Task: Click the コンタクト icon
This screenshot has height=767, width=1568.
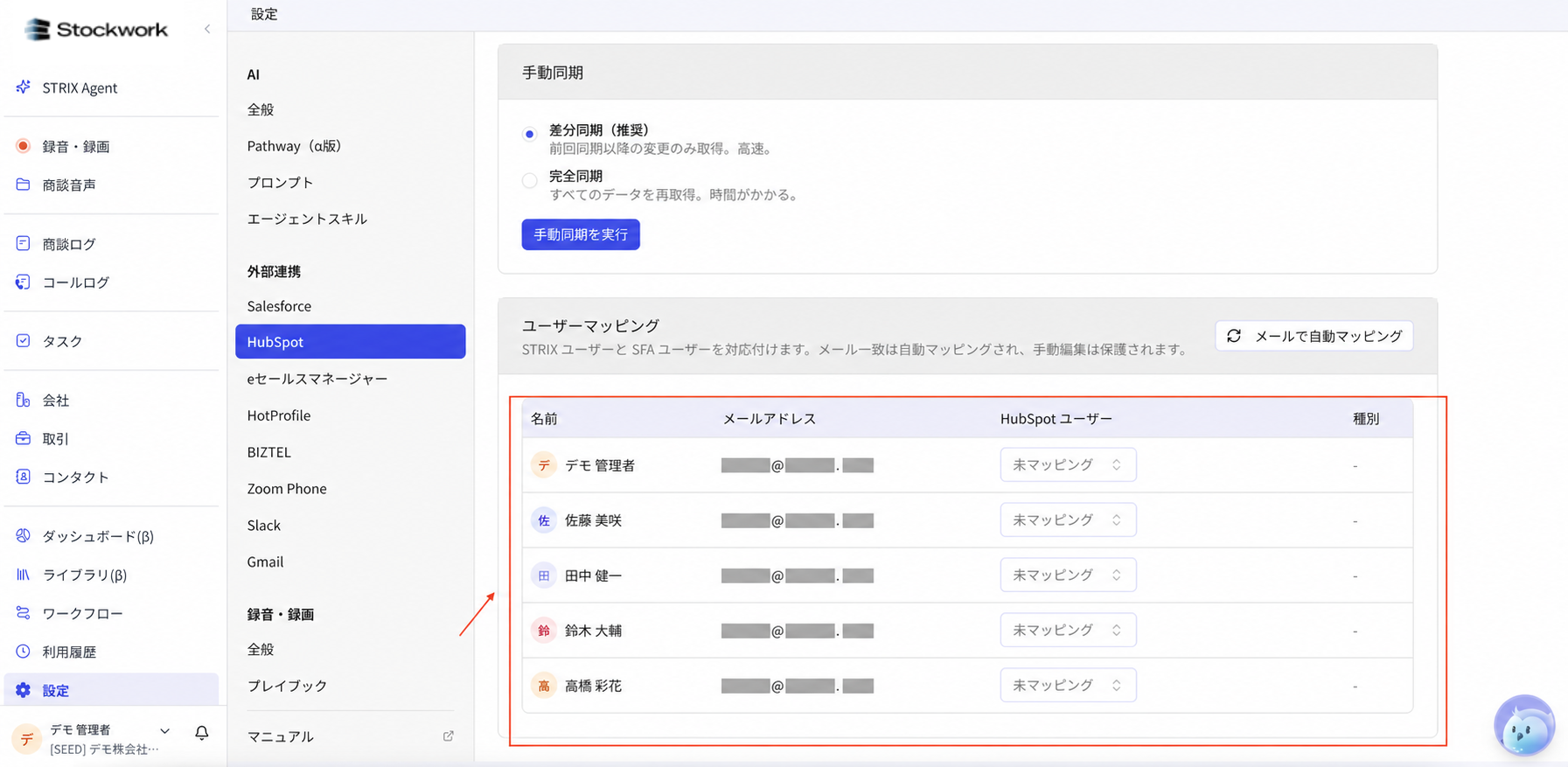Action: pyautogui.click(x=24, y=477)
